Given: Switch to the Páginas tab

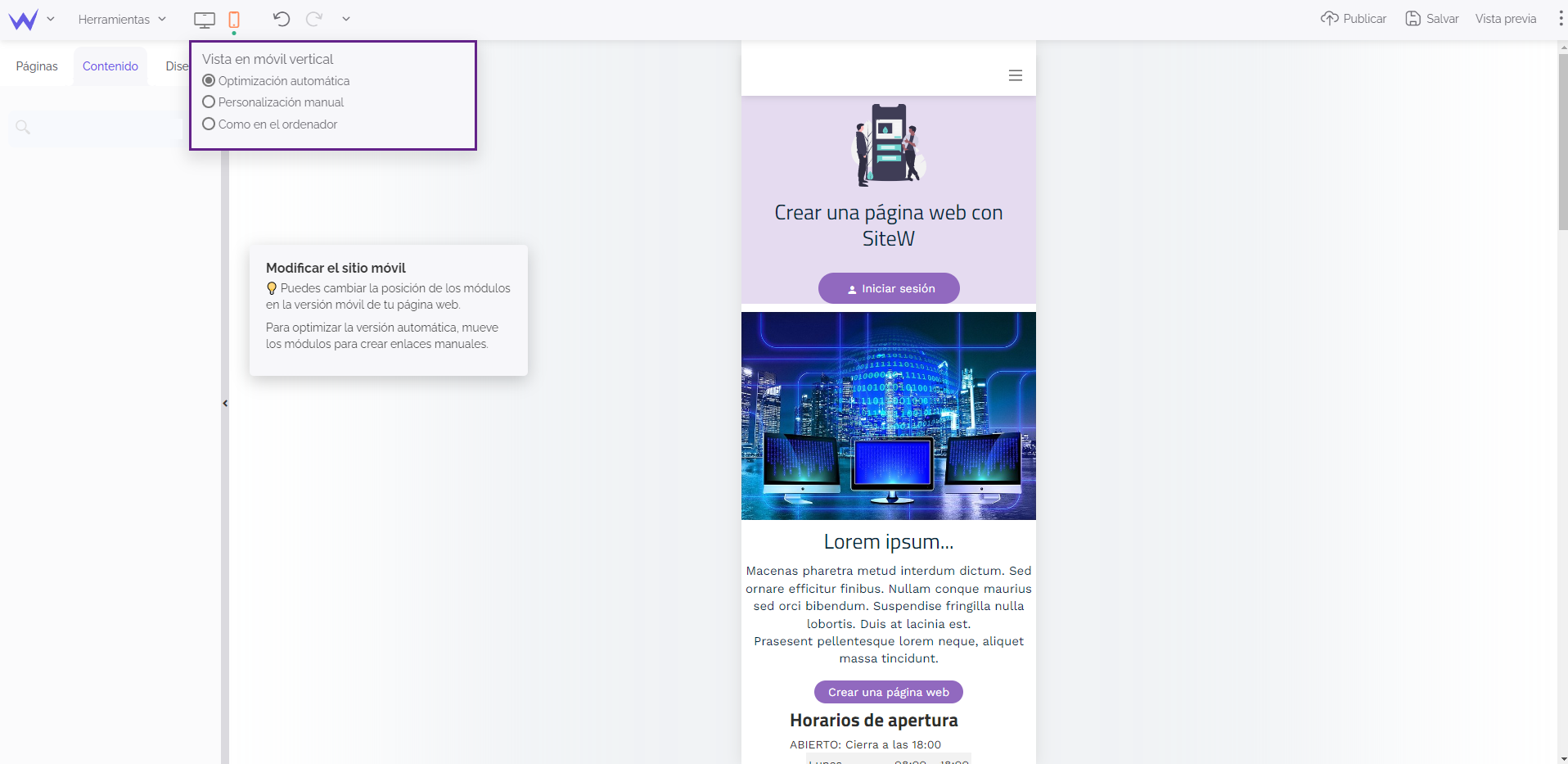Looking at the screenshot, I should coord(37,66).
